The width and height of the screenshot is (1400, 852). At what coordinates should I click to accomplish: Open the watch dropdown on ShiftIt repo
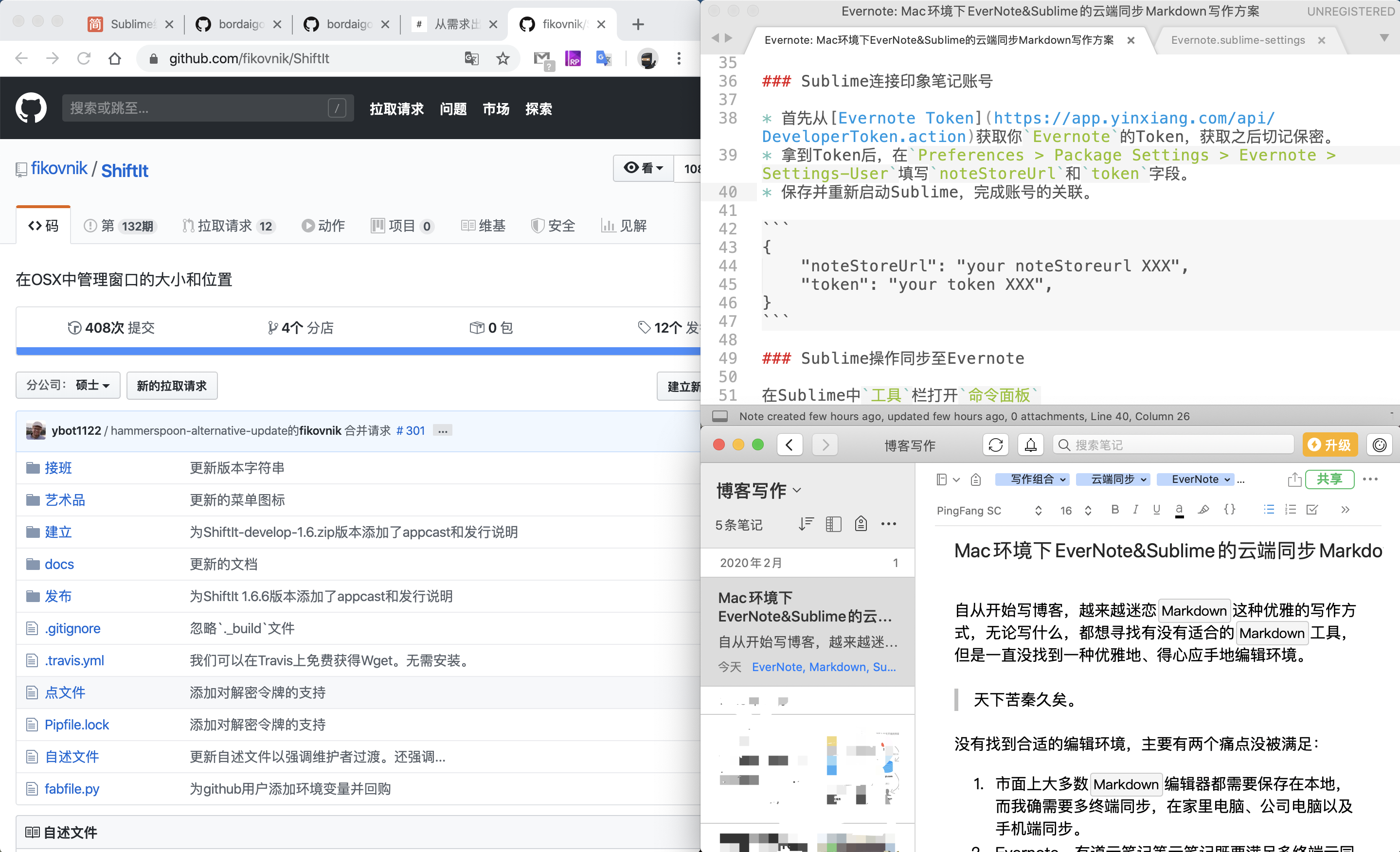pos(643,168)
